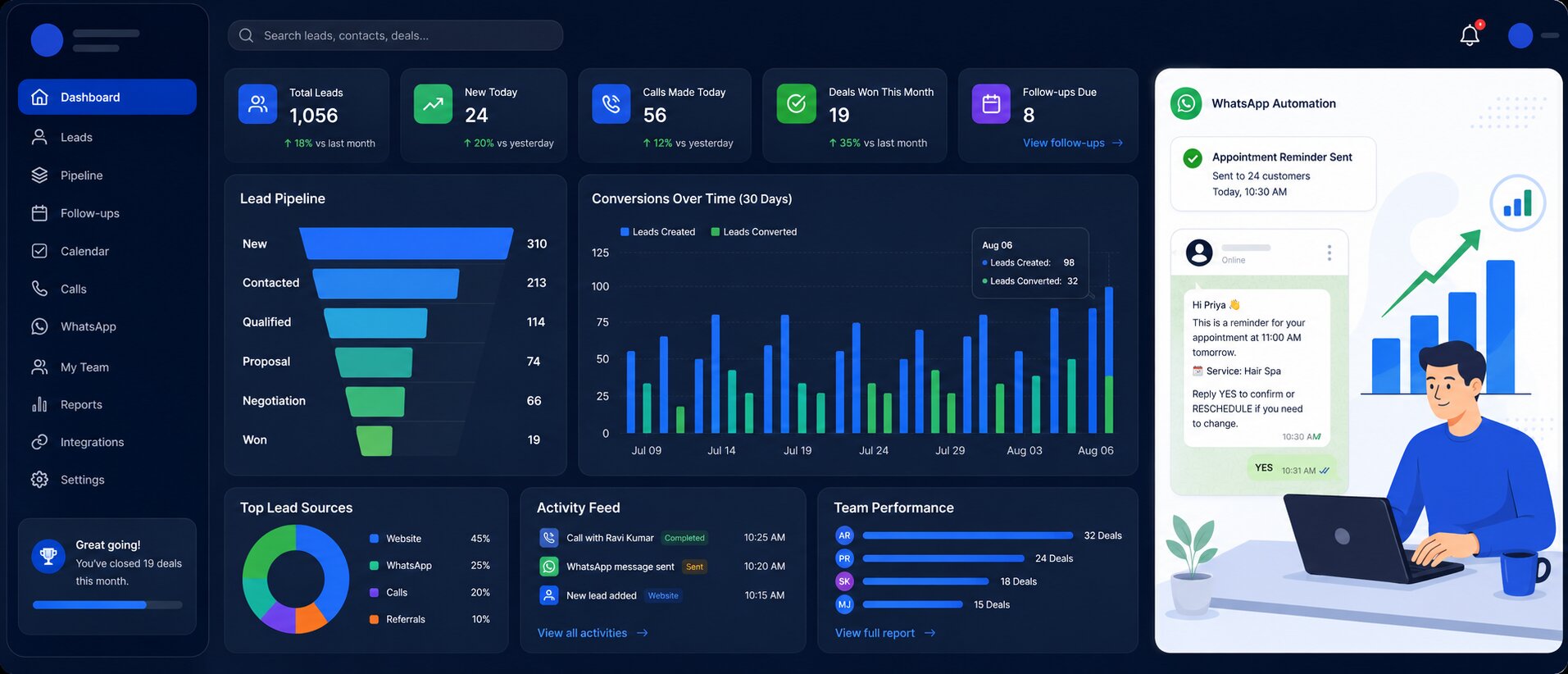Click the Deals Won checkmark icon

click(796, 104)
